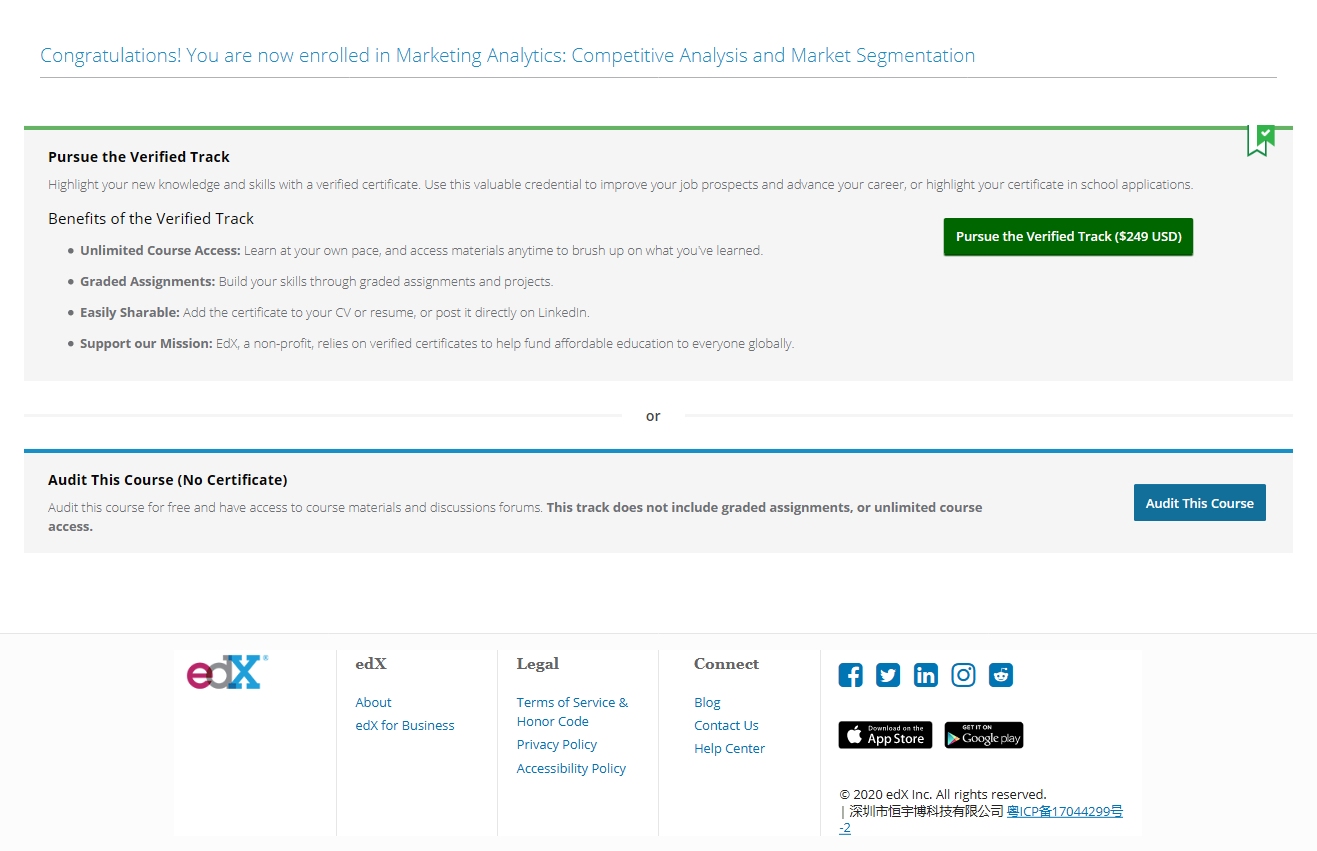
Task: Click the verified certificate description paragraph
Action: click(x=621, y=184)
